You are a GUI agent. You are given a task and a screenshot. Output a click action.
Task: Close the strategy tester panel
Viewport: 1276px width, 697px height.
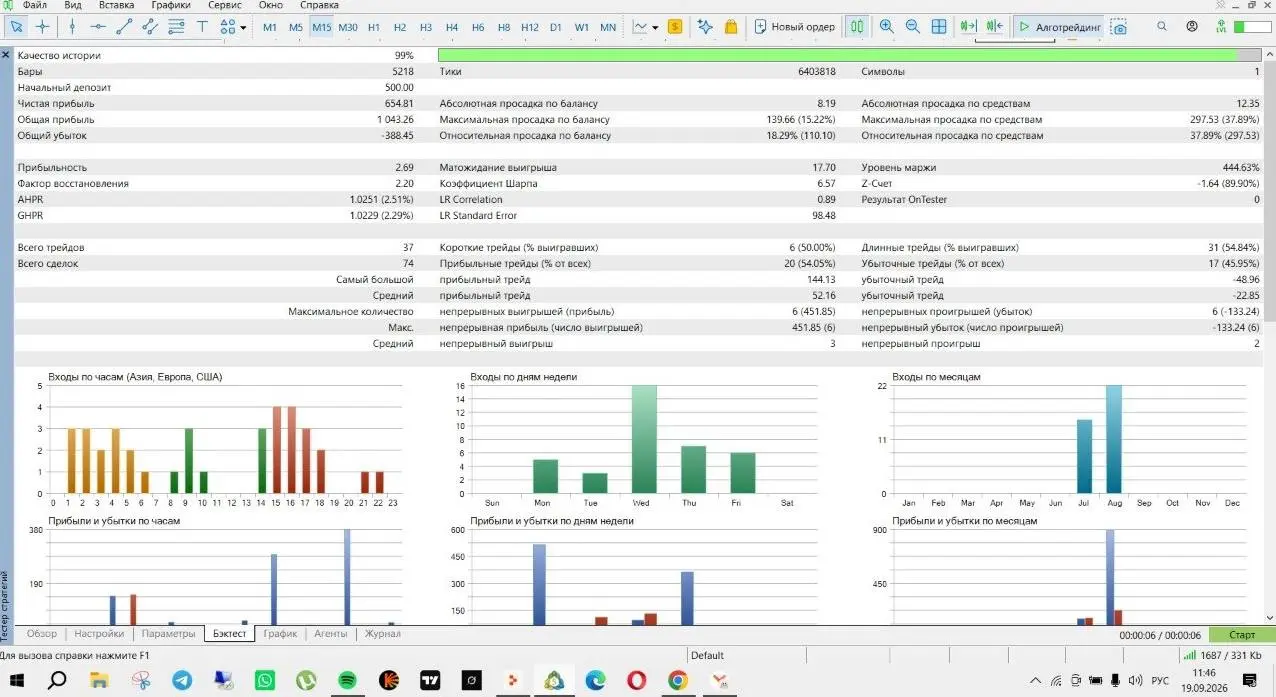click(x=6, y=55)
